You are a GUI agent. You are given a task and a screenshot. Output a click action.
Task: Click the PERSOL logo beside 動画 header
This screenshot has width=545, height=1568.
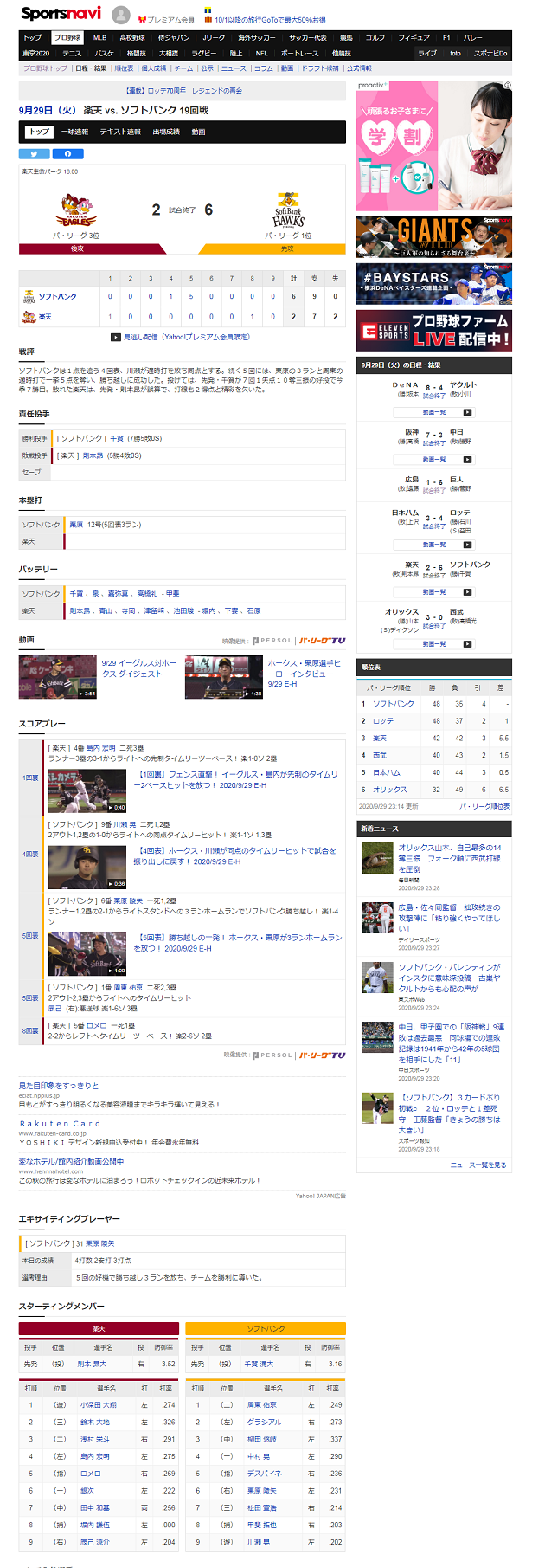tap(272, 641)
